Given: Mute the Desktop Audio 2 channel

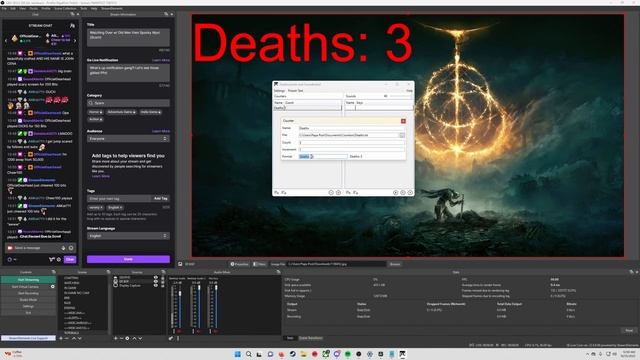Looking at the screenshot, I should (x=198, y=331).
